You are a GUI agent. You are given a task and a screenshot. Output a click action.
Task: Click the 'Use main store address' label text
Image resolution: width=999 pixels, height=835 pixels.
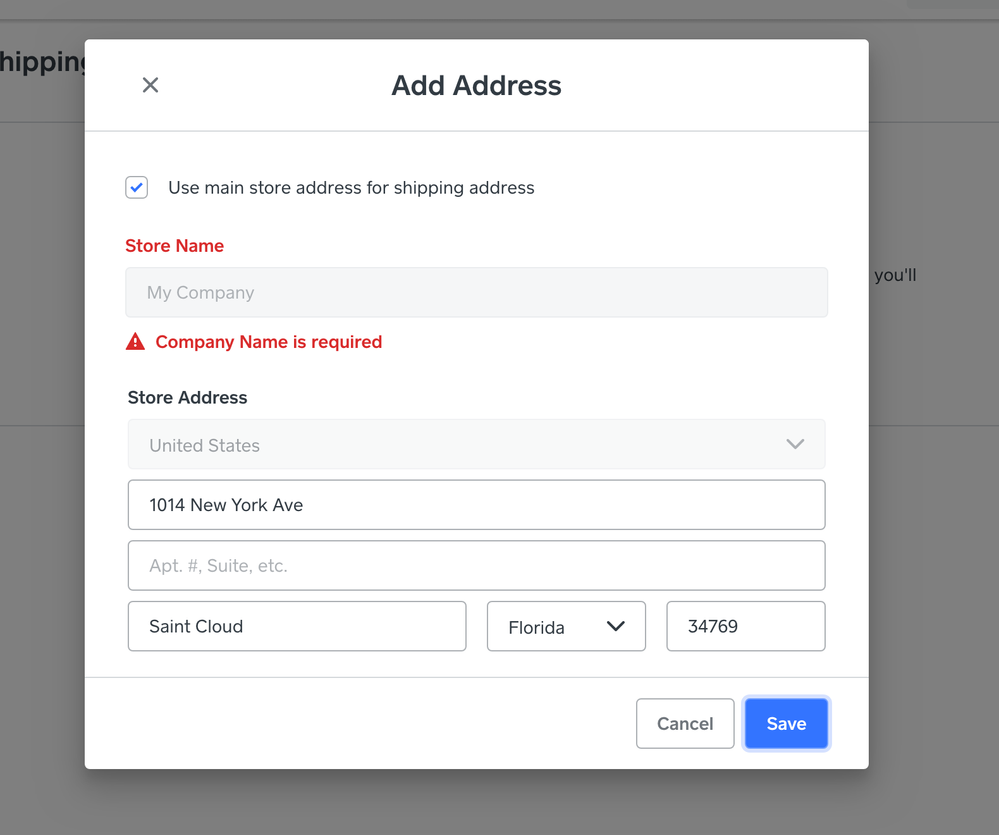[x=351, y=188]
